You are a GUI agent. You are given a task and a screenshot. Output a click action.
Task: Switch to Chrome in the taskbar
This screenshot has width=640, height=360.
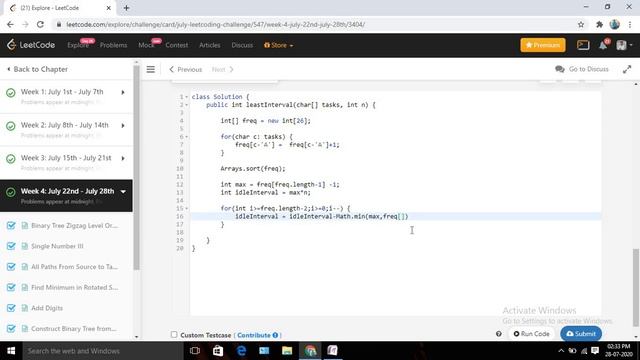click(310, 351)
